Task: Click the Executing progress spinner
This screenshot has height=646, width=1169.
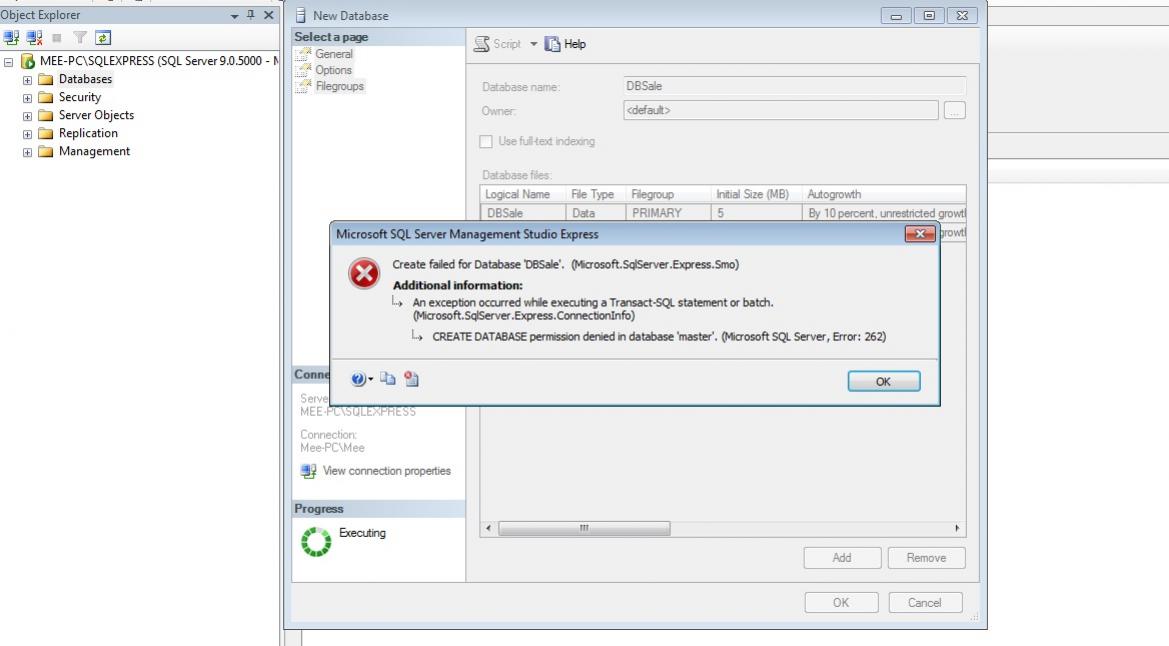Action: click(316, 542)
